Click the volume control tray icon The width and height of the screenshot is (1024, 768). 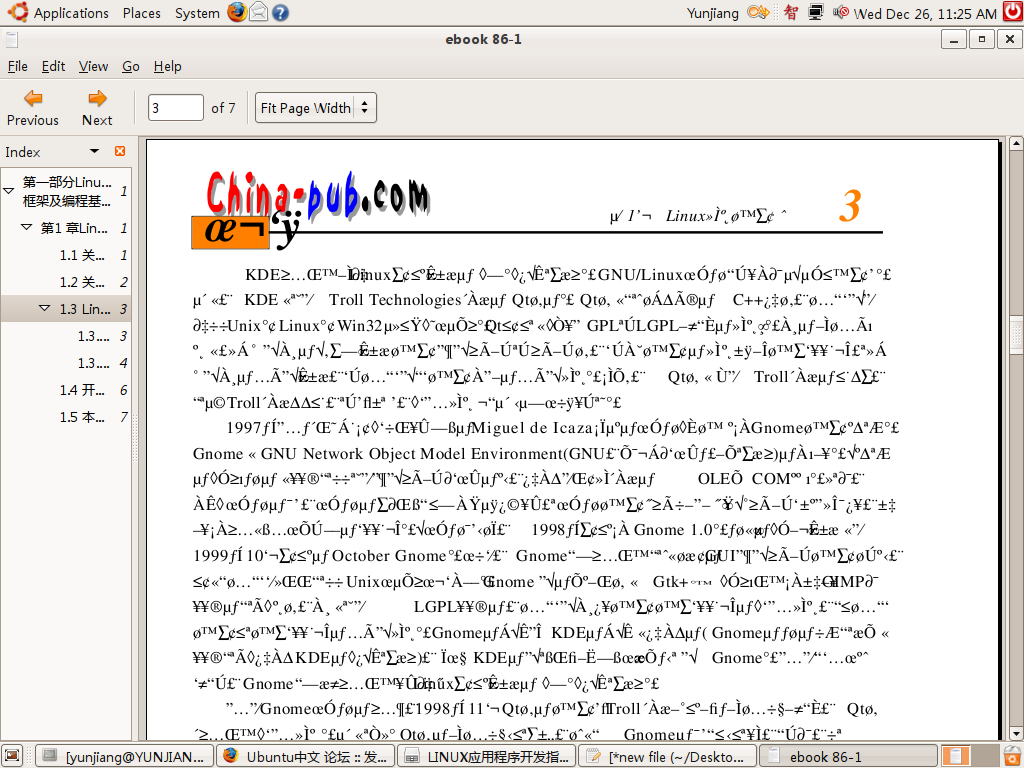pyautogui.click(x=841, y=12)
